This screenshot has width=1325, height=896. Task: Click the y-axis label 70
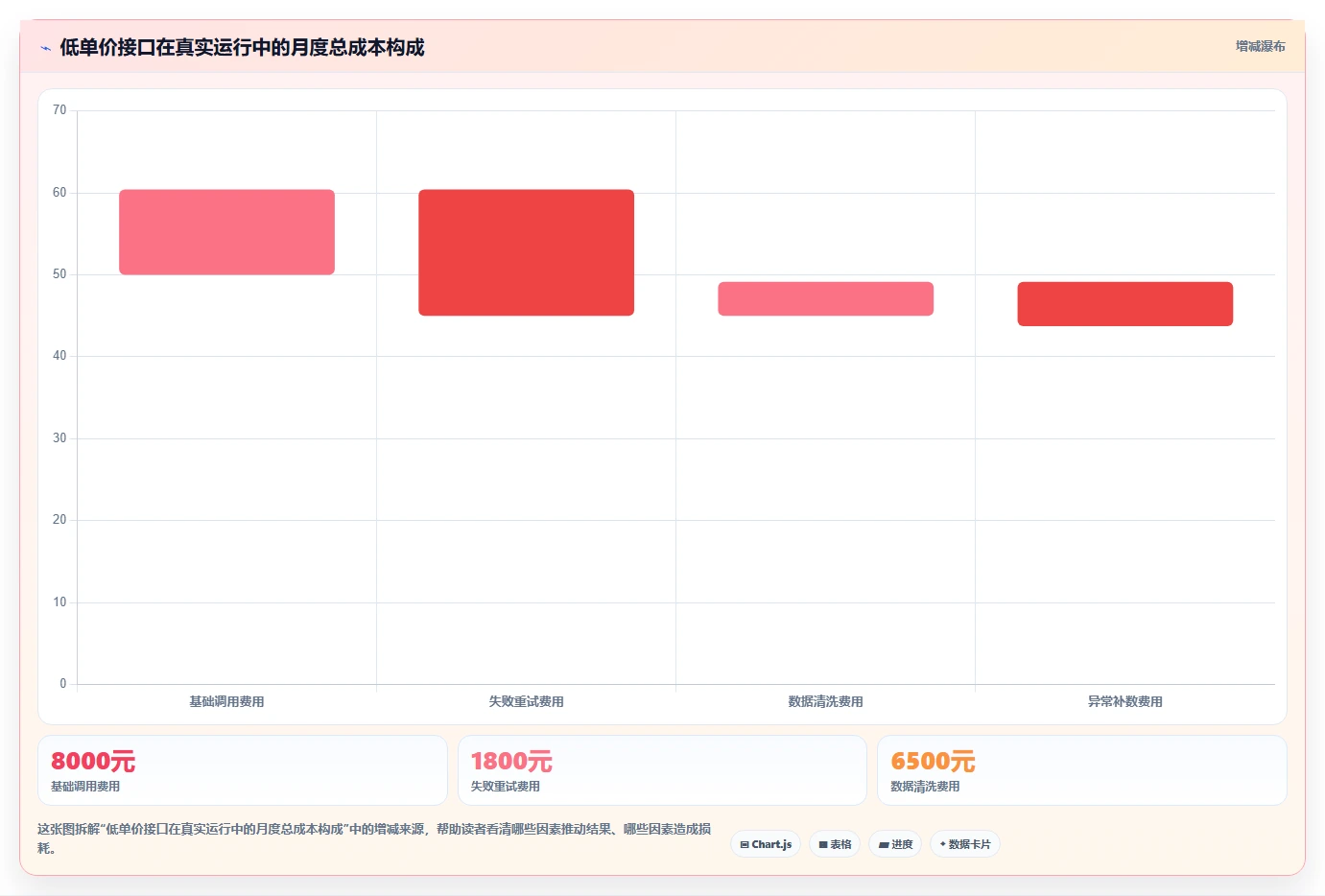pos(59,110)
